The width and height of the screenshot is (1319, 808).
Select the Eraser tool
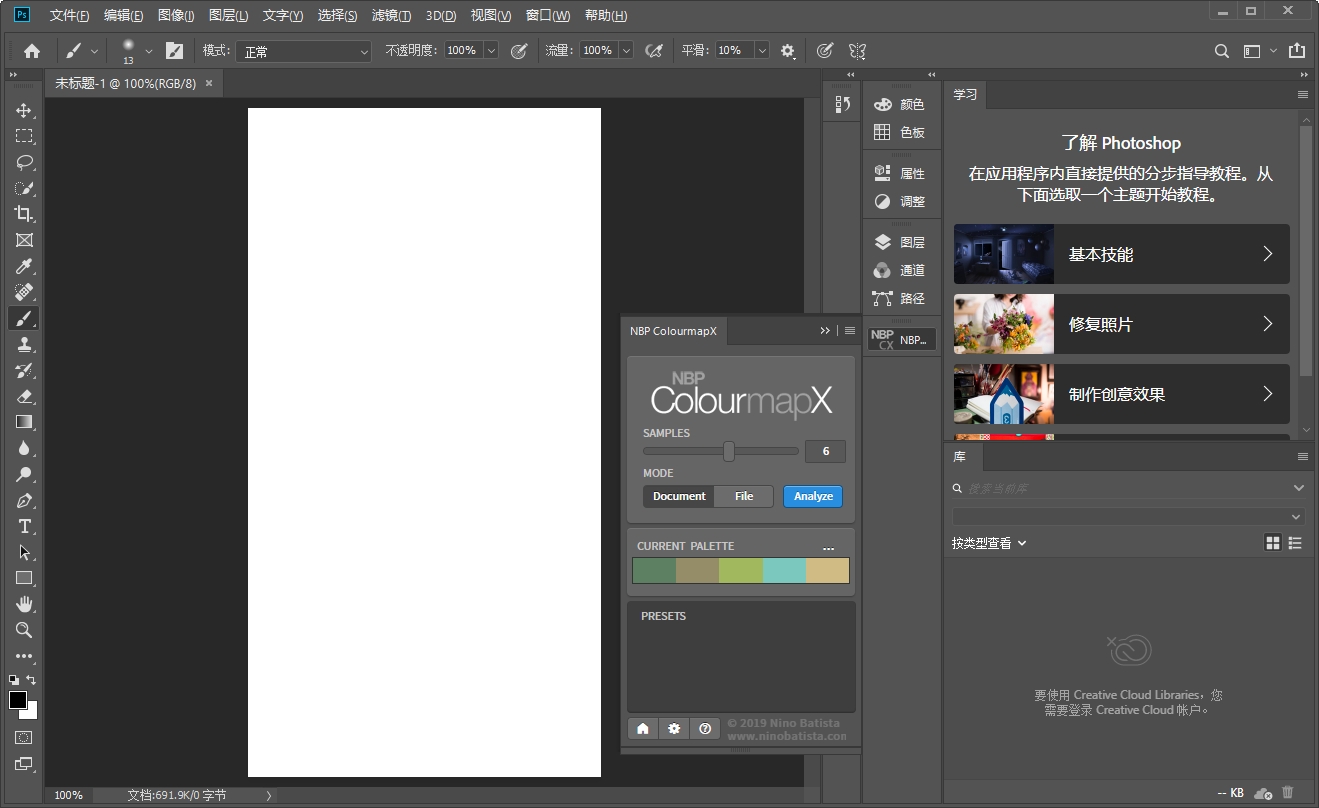pyautogui.click(x=24, y=396)
